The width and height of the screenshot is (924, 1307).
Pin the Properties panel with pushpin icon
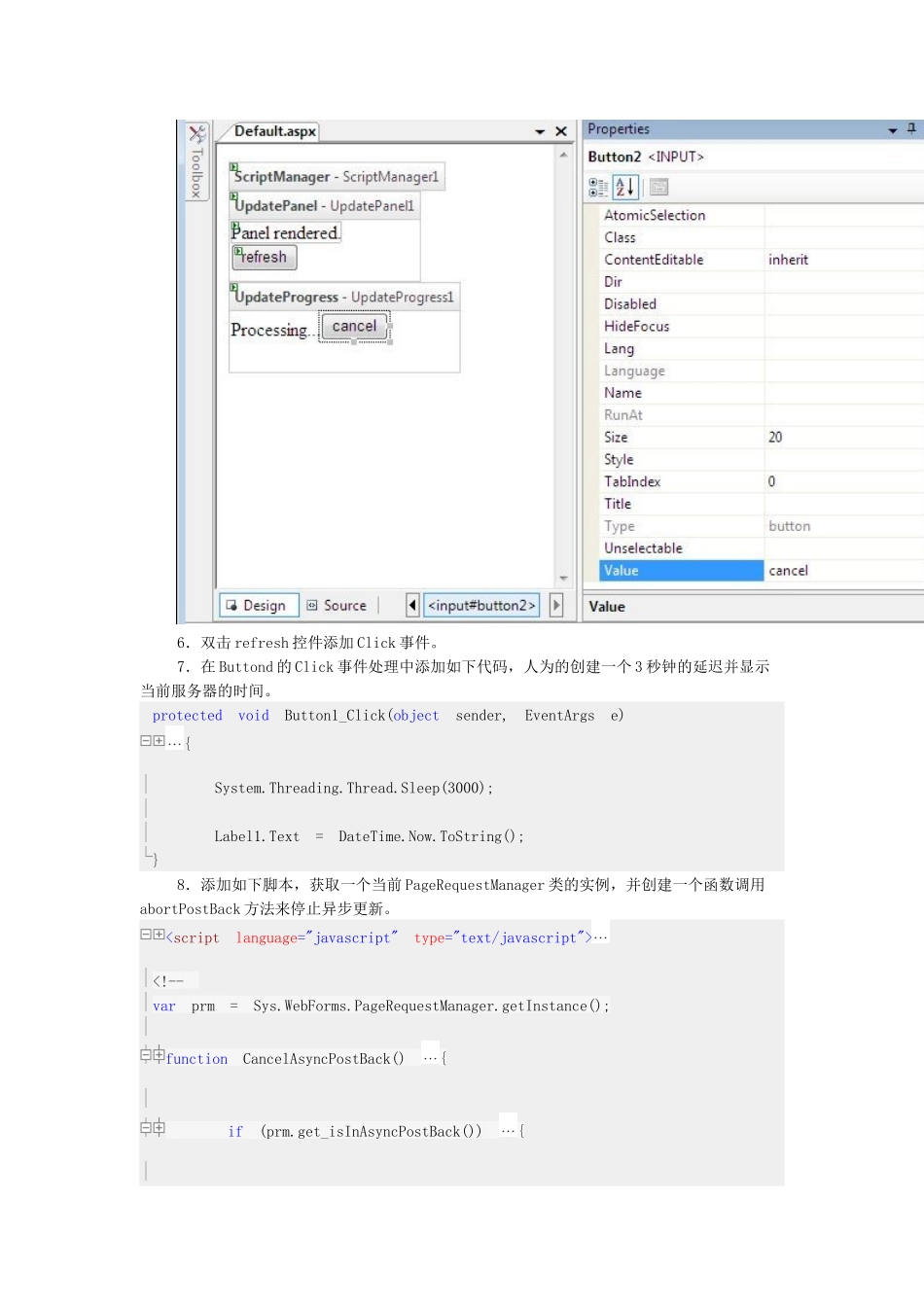coord(911,128)
